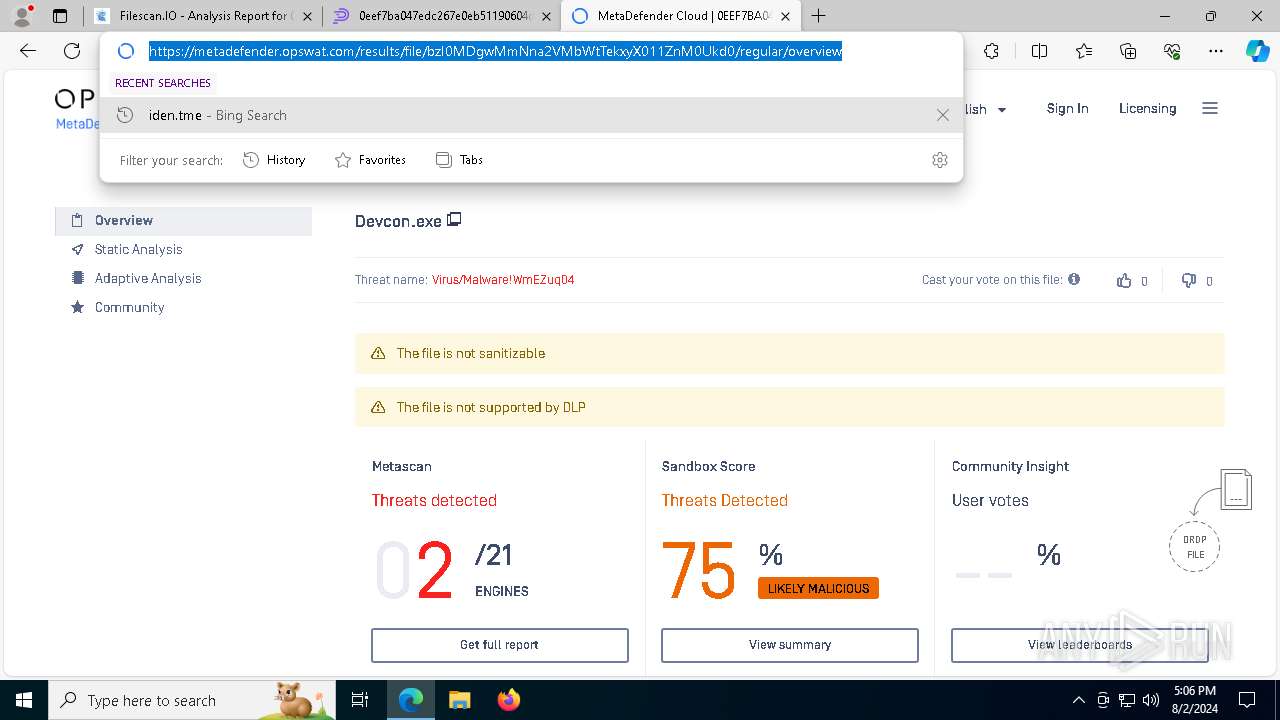Copy the Devcon.exe file name
This screenshot has height=720, width=1280.
coord(454,220)
